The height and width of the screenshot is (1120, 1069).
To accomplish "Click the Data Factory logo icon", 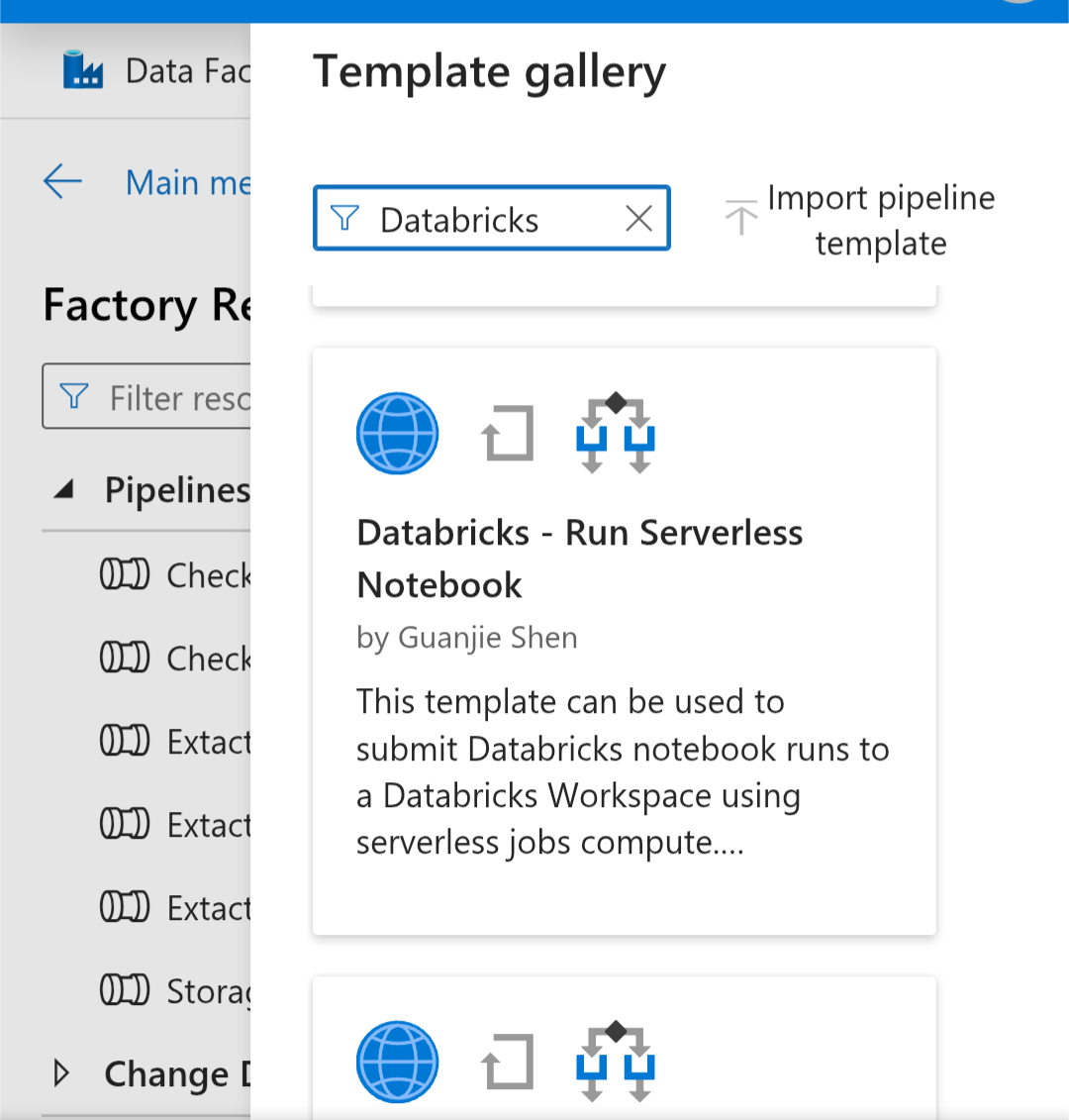I will [x=83, y=69].
